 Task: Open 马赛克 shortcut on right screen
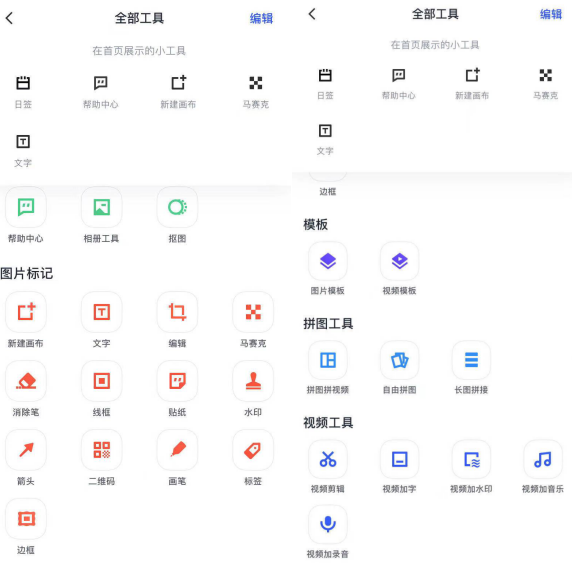(x=545, y=84)
